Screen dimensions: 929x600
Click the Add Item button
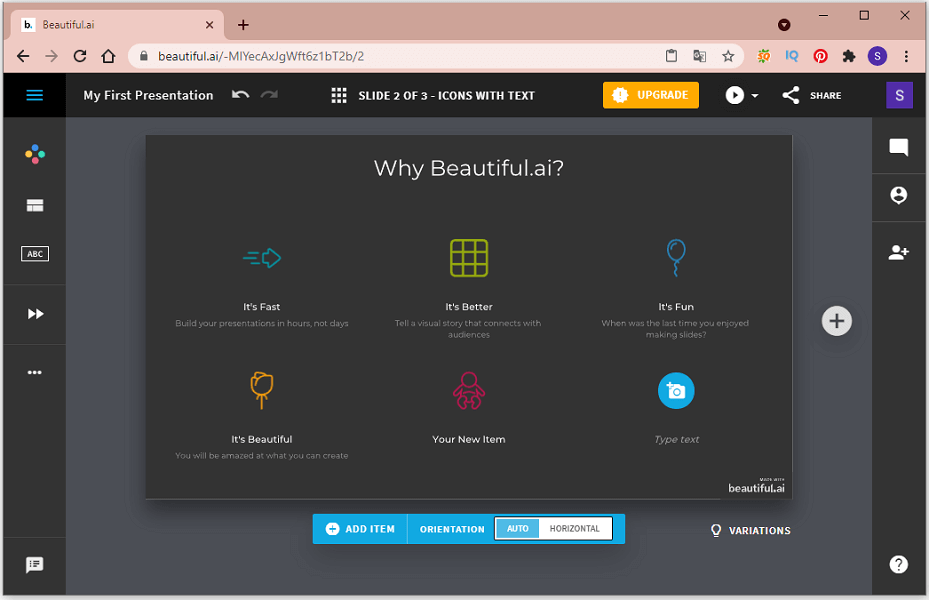point(360,529)
